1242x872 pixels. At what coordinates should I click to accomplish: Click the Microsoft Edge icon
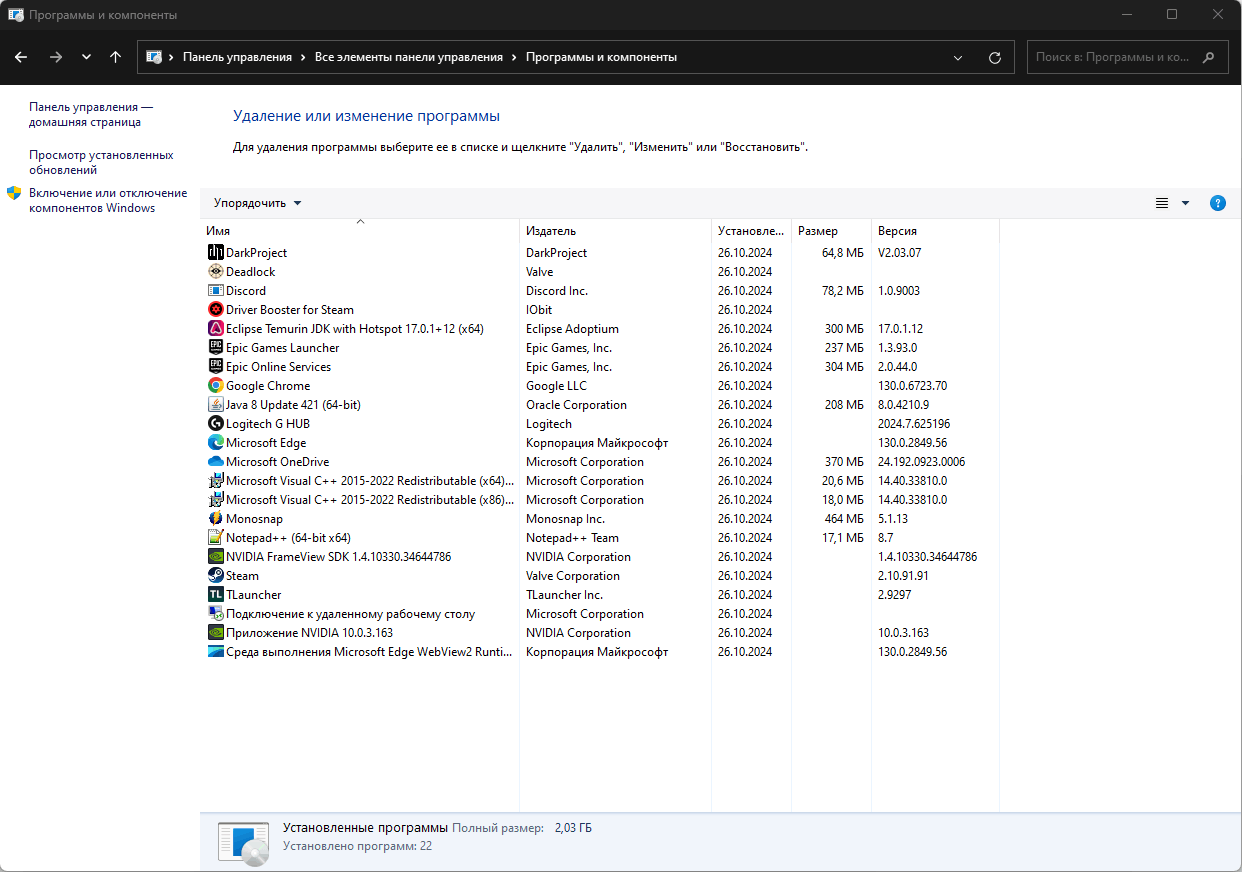point(215,443)
